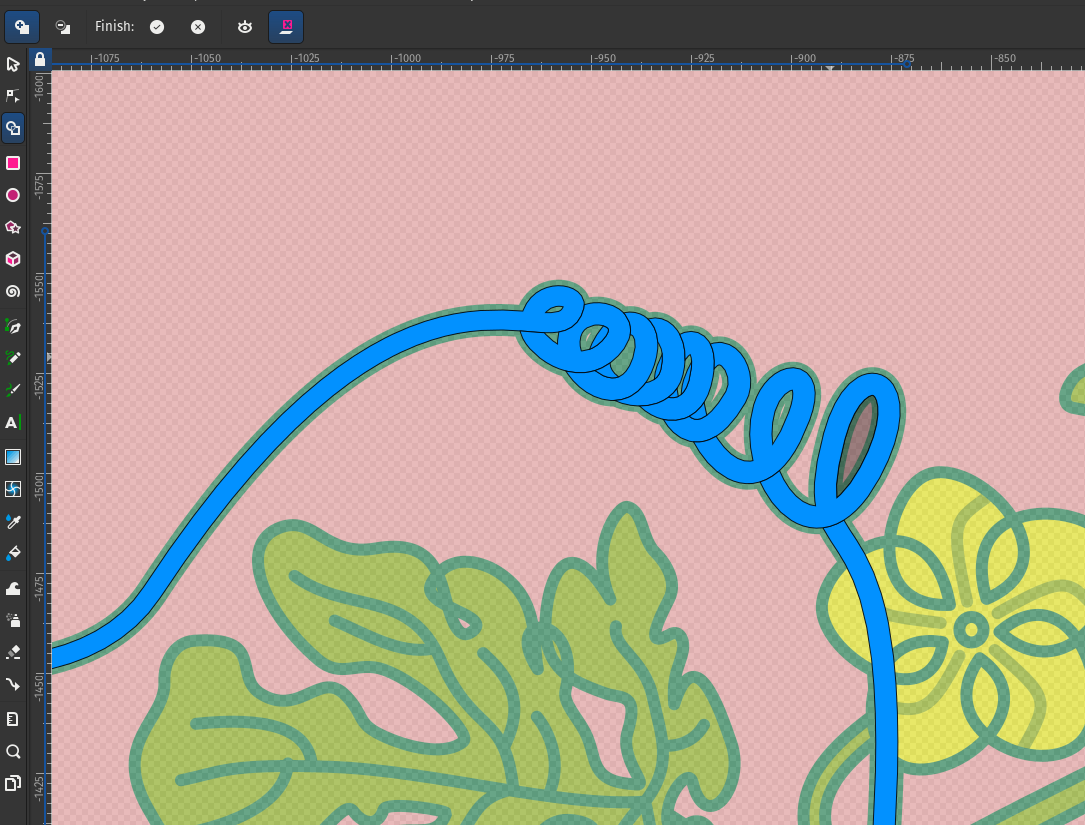Select the Node editing tool
The width and height of the screenshot is (1085, 825).
click(x=13, y=96)
